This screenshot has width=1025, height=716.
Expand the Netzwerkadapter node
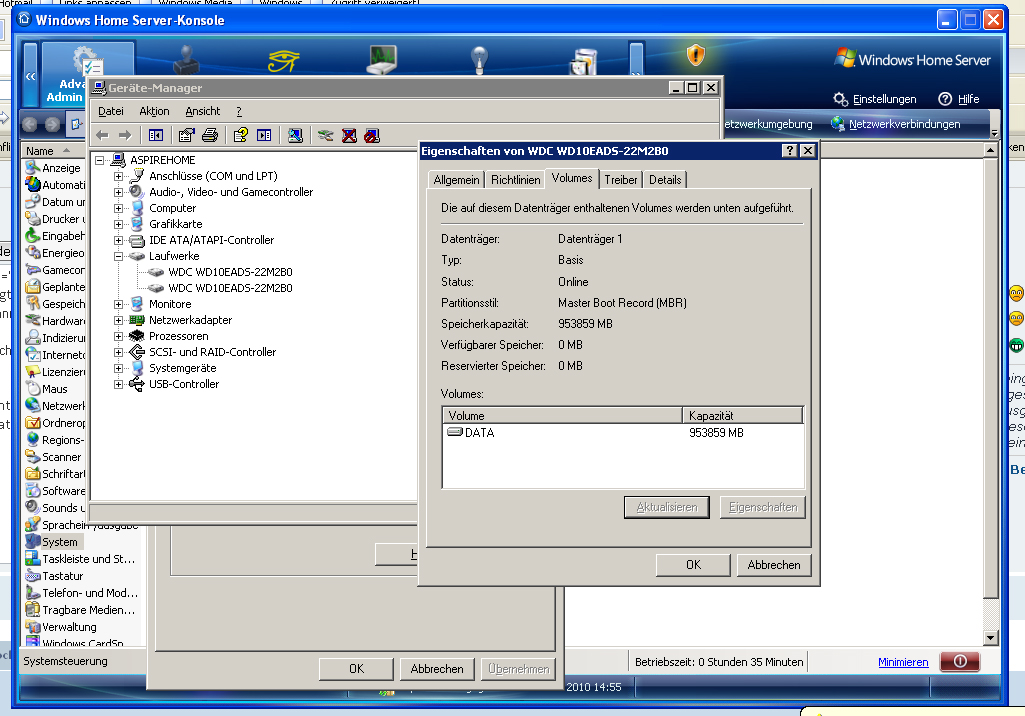[118, 320]
